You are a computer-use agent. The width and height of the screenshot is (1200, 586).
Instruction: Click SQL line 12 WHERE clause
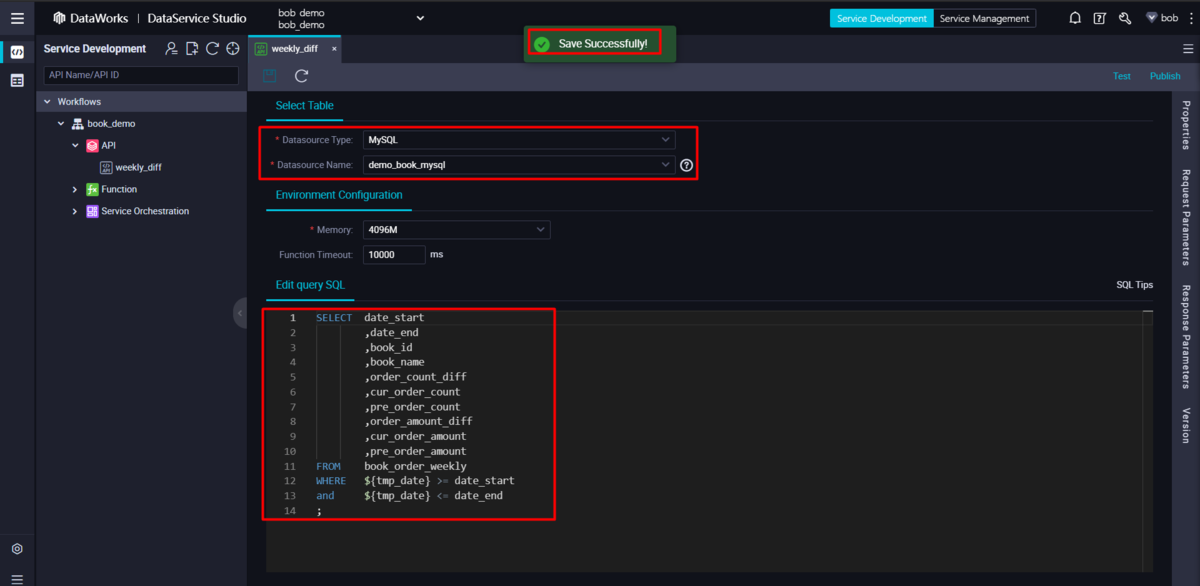(x=414, y=481)
